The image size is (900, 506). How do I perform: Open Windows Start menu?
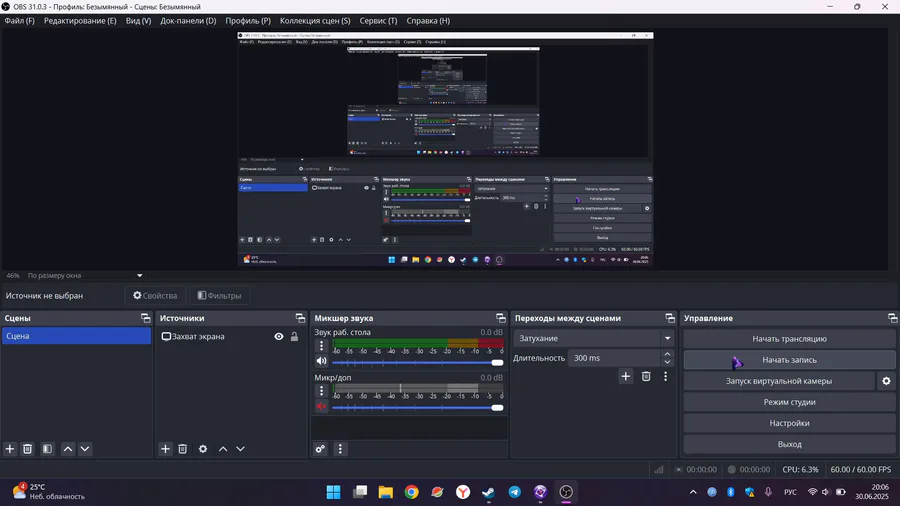coord(333,492)
